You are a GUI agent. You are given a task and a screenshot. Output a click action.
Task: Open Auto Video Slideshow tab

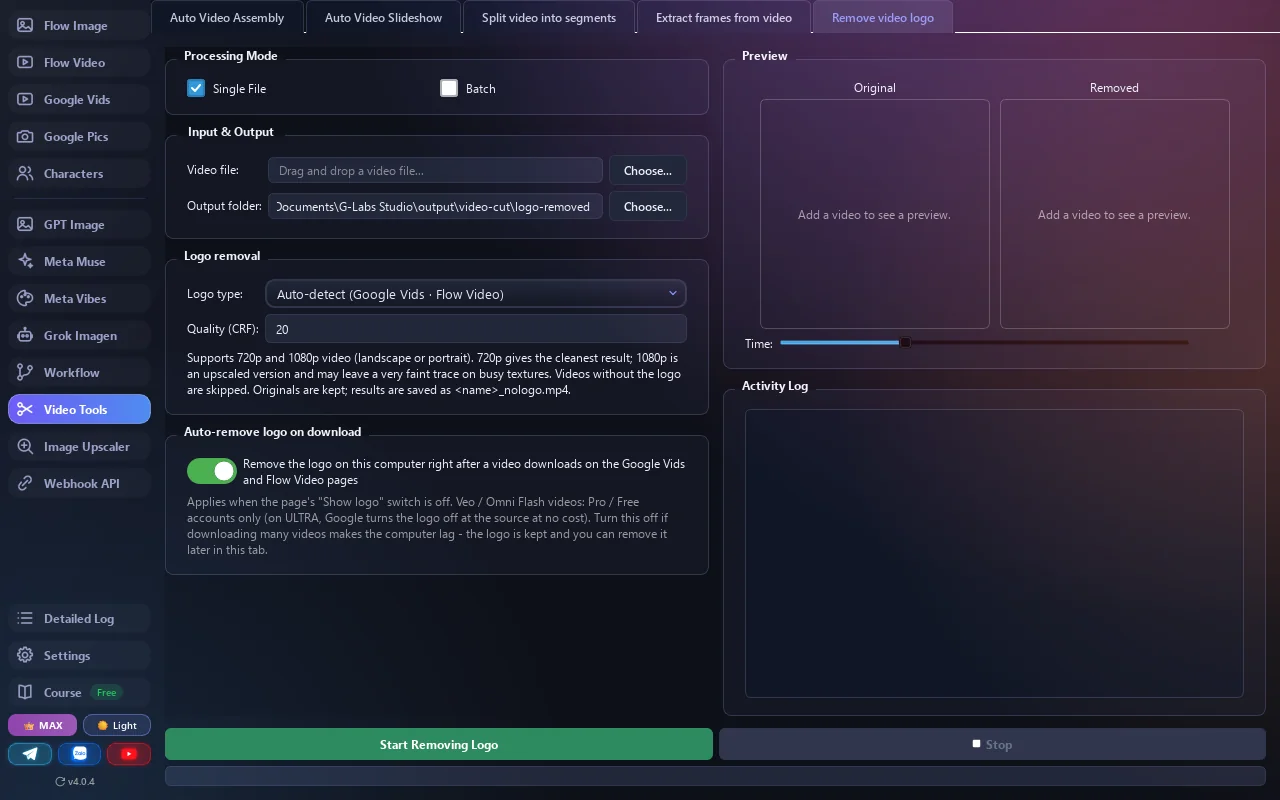[383, 18]
